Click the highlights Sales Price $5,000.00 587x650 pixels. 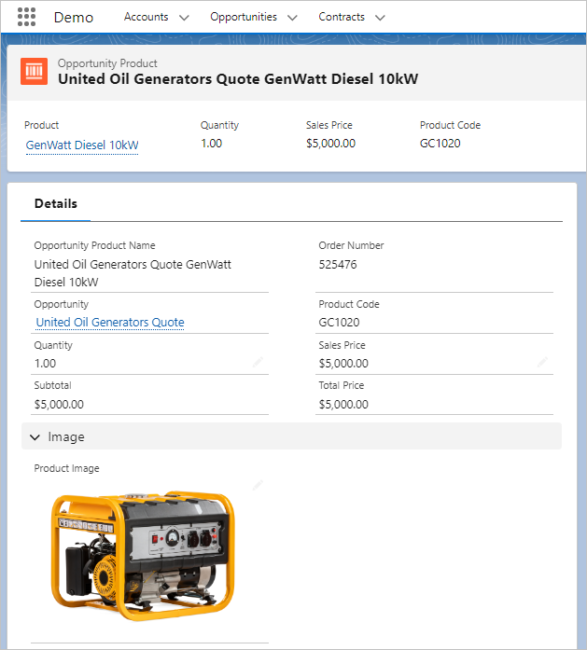330,143
